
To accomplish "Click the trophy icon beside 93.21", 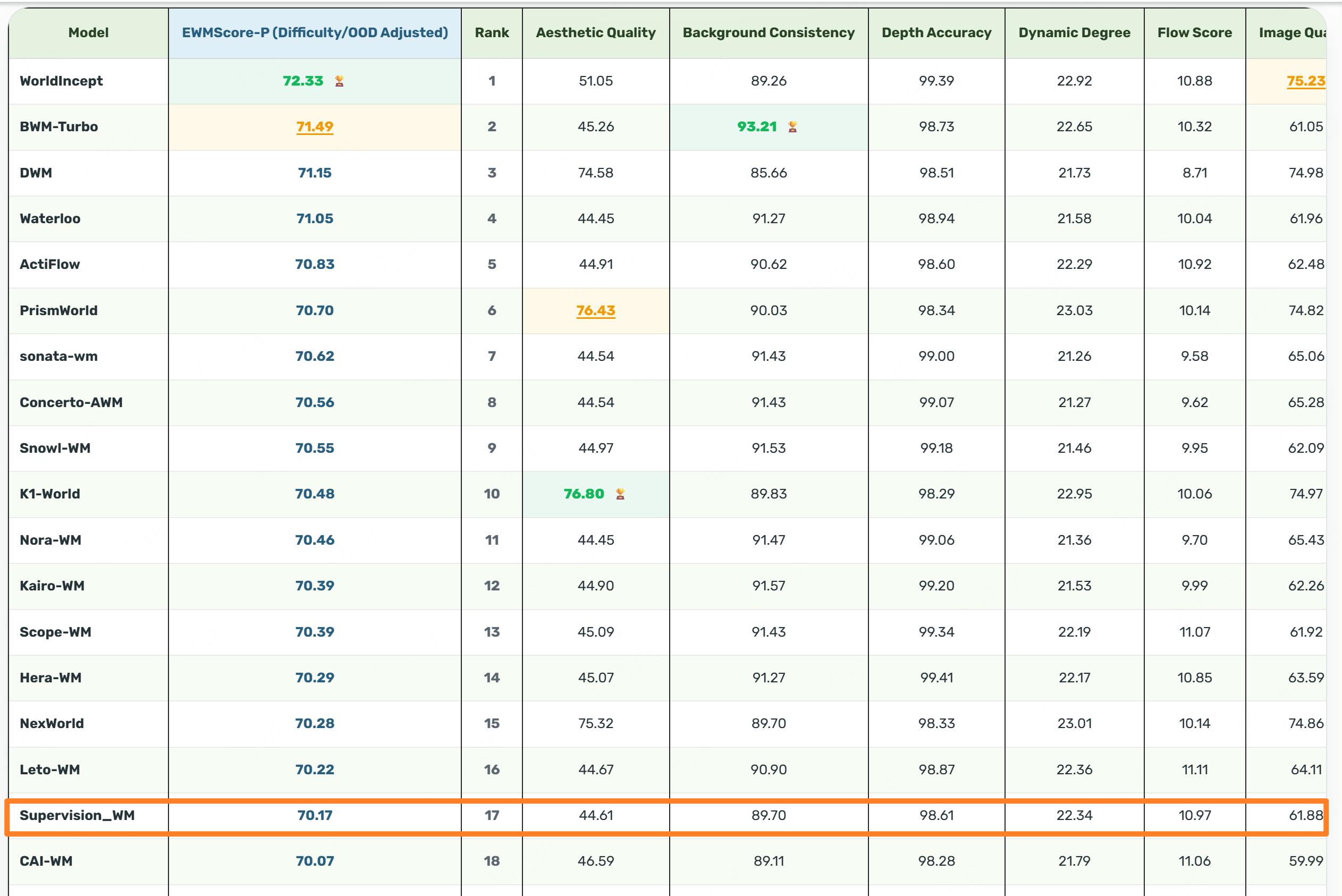I will [792, 127].
